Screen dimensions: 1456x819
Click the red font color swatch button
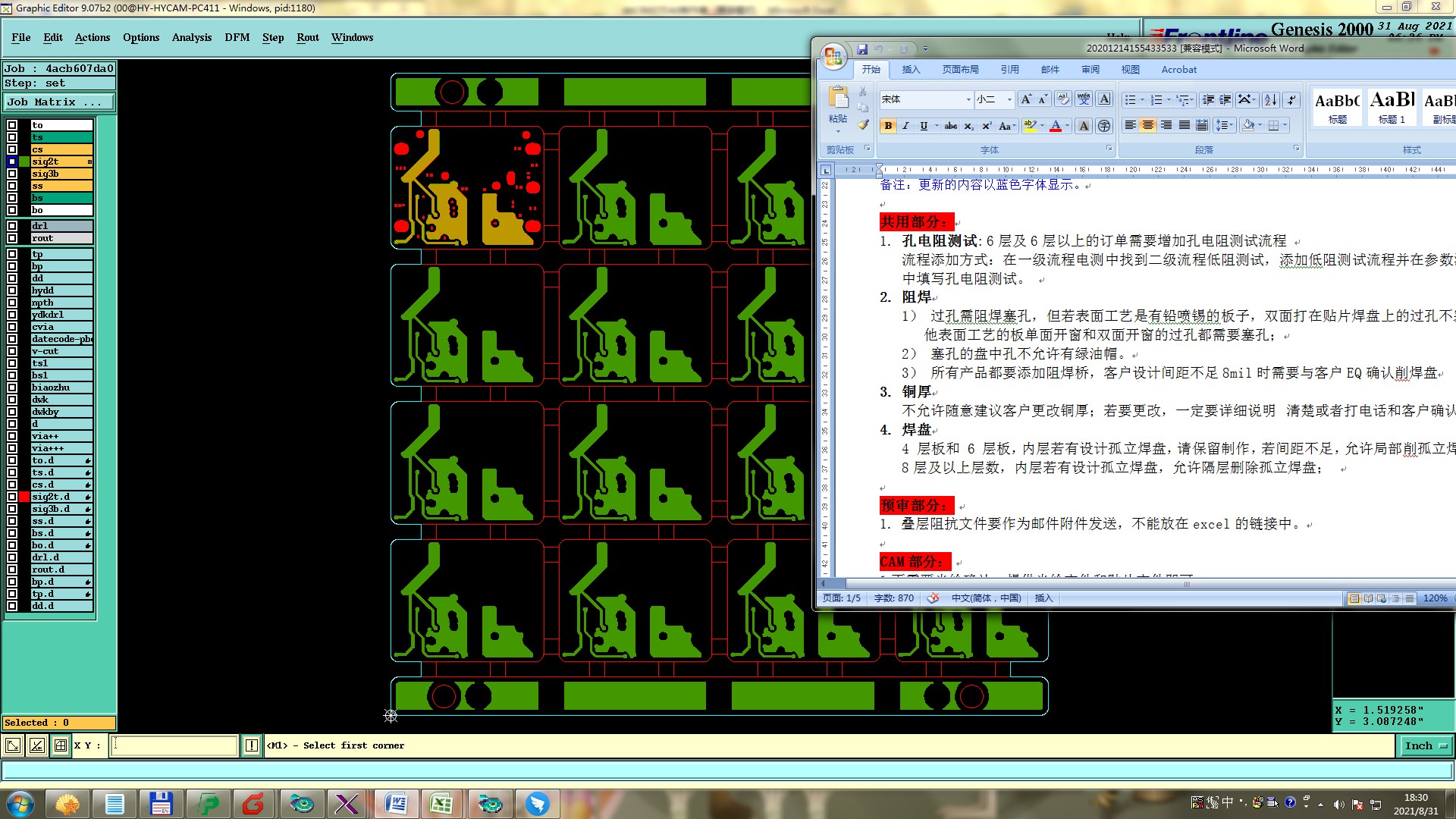(x=1055, y=126)
